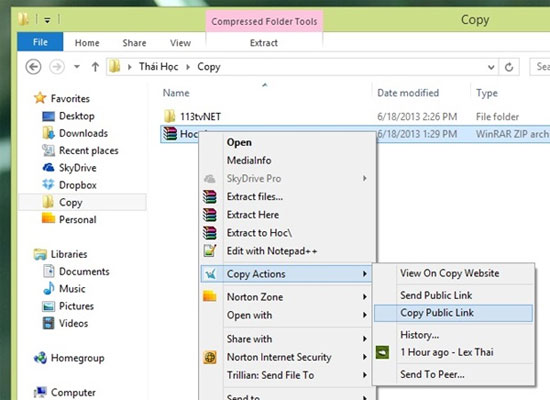Click Thái Học in the address breadcrumb
This screenshot has width=550, height=400.
159,67
